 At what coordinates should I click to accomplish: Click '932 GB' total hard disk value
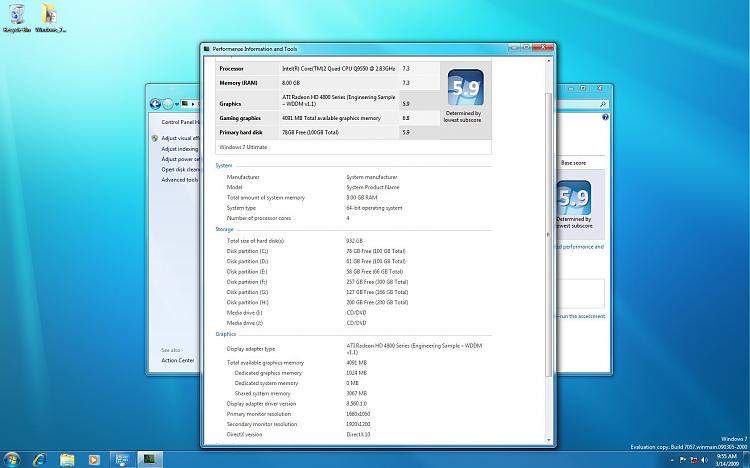pos(354,241)
